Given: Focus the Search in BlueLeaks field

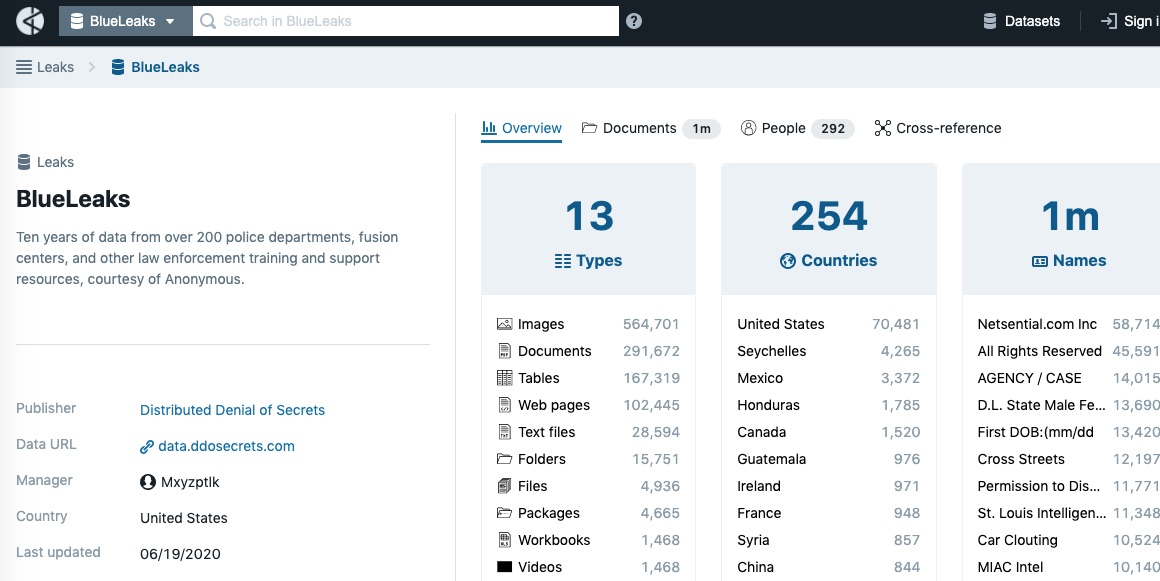Looking at the screenshot, I should click(410, 21).
